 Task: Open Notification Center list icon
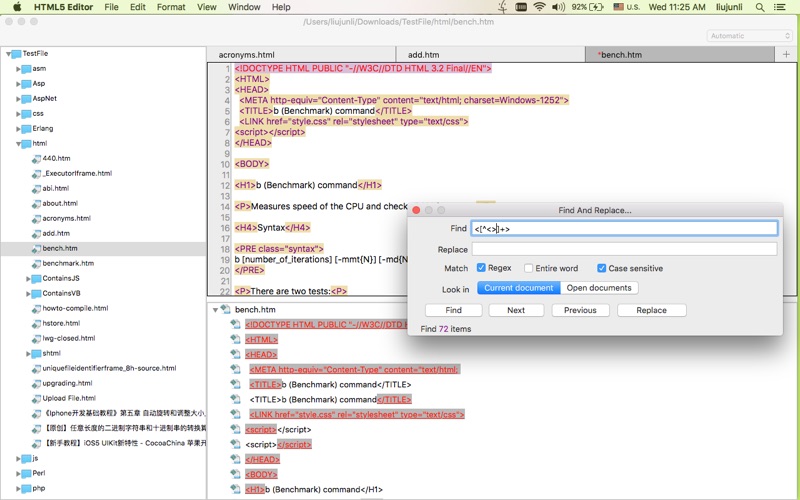pyautogui.click(x=780, y=7)
